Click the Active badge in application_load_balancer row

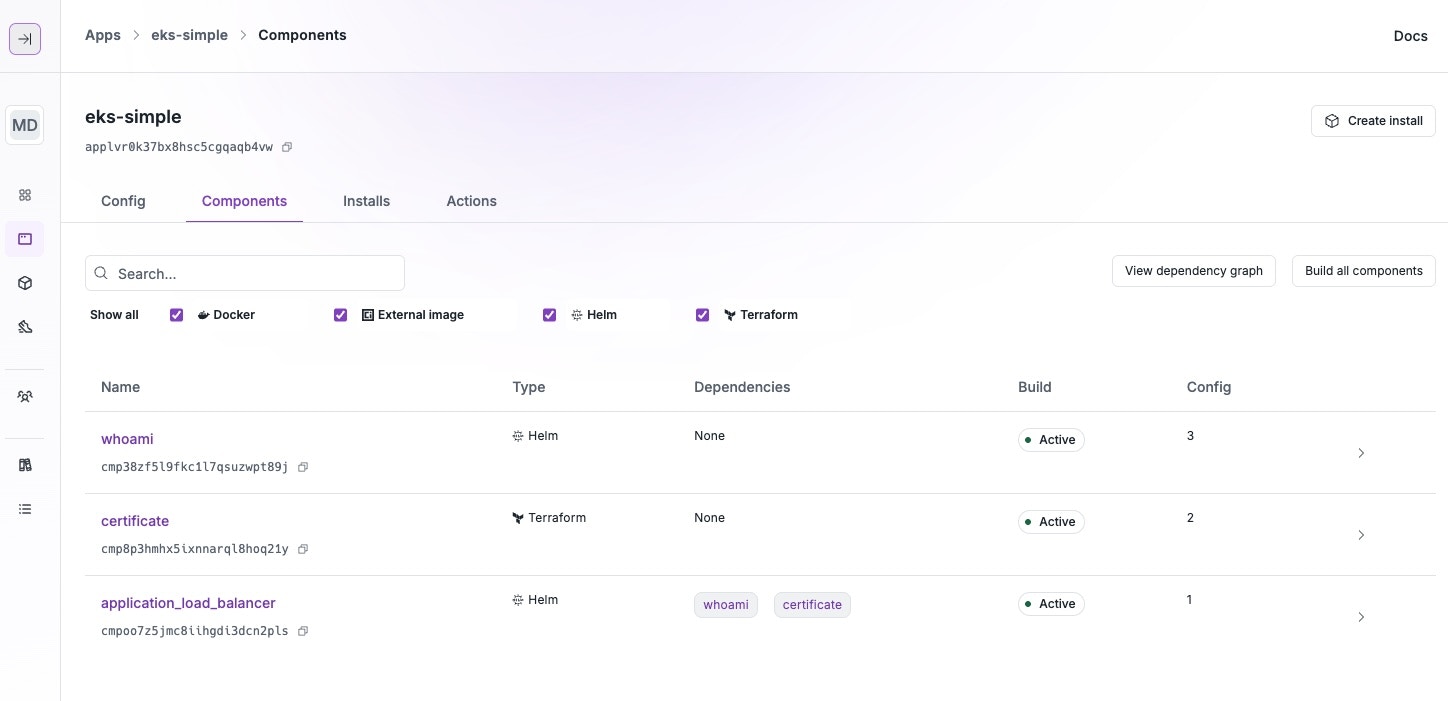point(1051,604)
